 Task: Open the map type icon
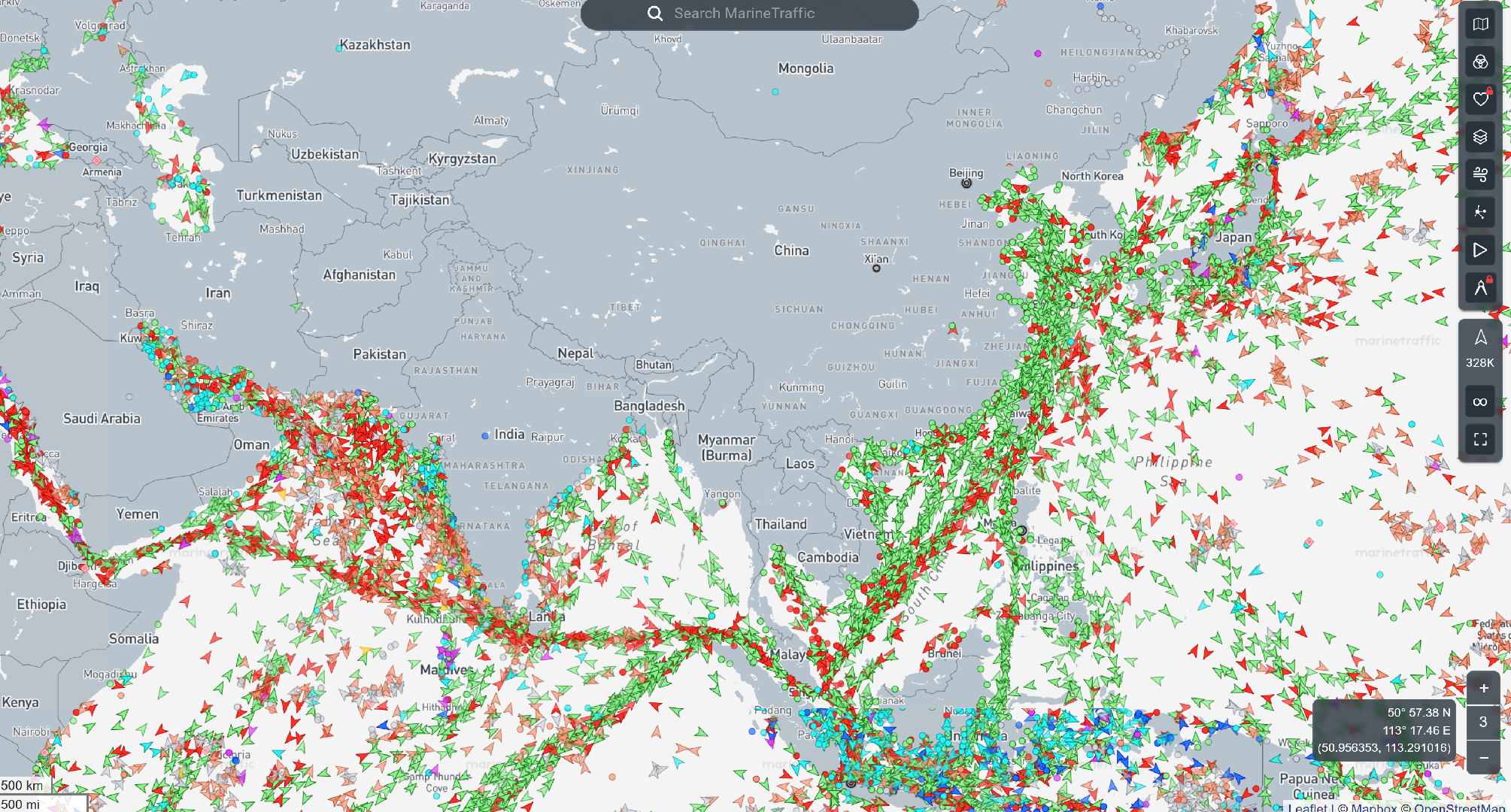point(1480,24)
